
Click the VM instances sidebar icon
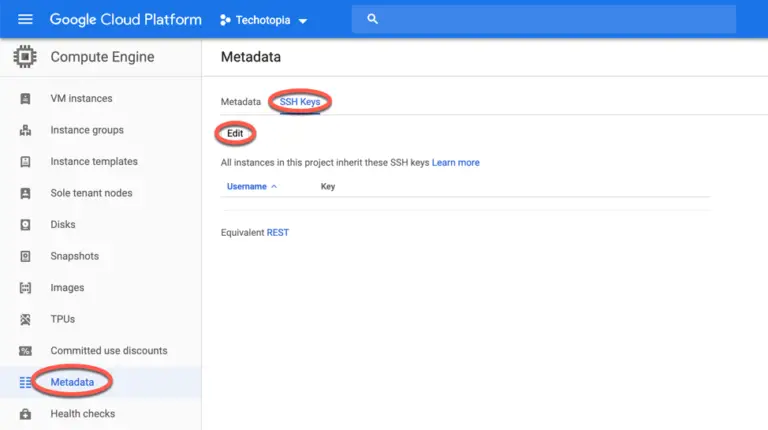click(x=26, y=99)
